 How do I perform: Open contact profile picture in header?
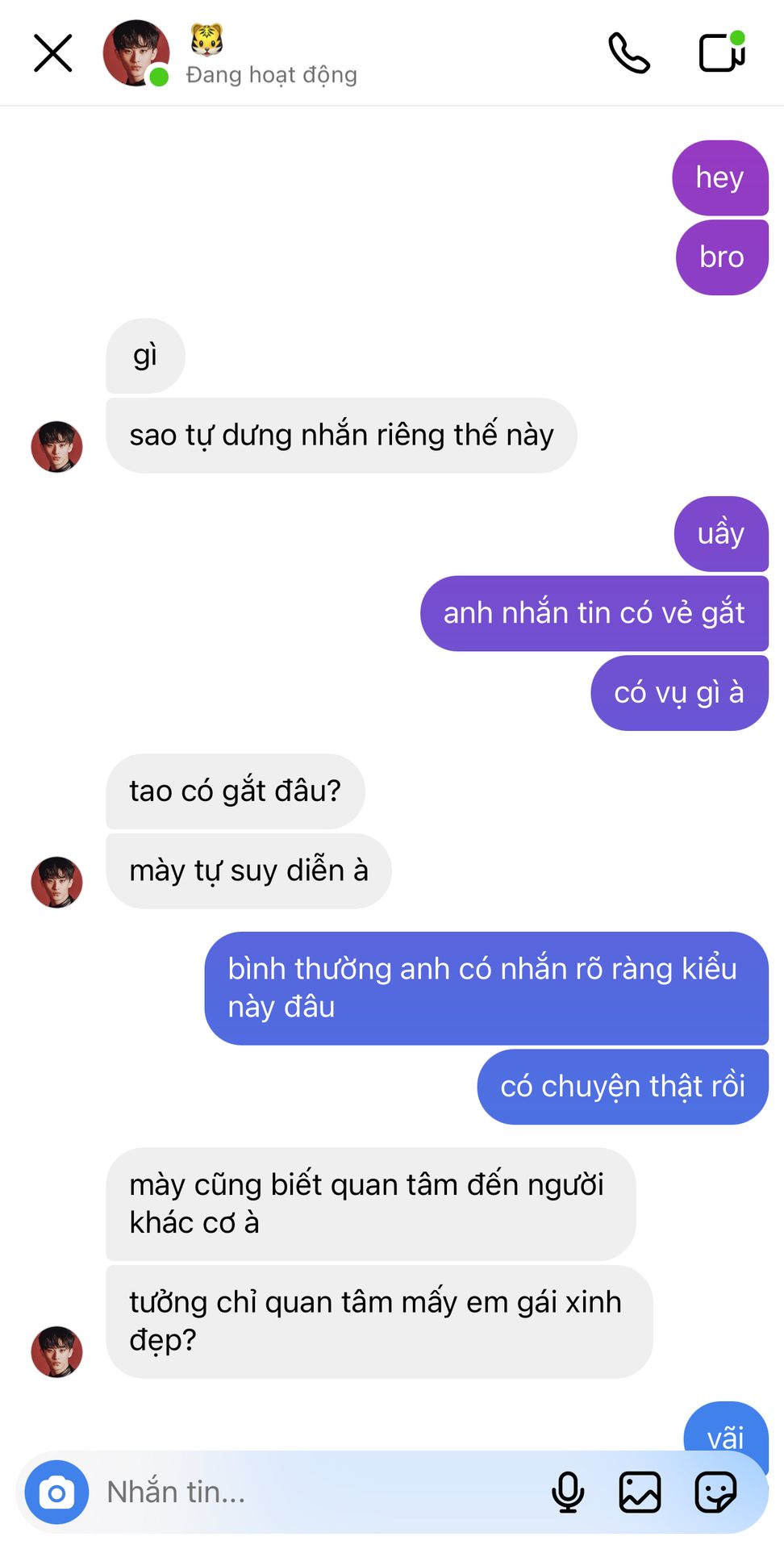click(x=136, y=53)
